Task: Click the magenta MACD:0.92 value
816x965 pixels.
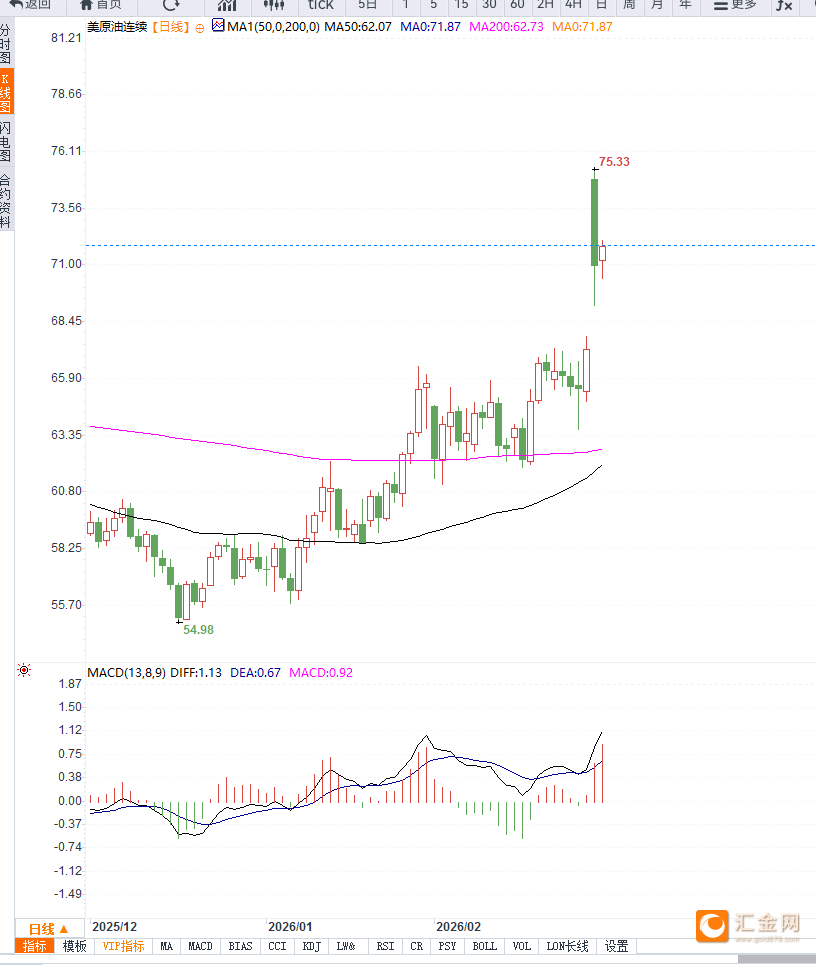Action: click(321, 673)
